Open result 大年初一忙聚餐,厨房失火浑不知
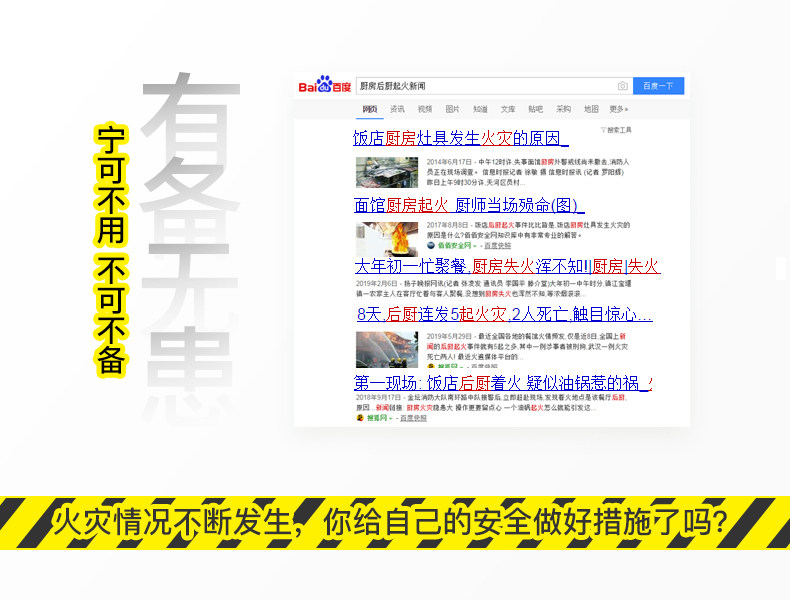 click(x=507, y=266)
